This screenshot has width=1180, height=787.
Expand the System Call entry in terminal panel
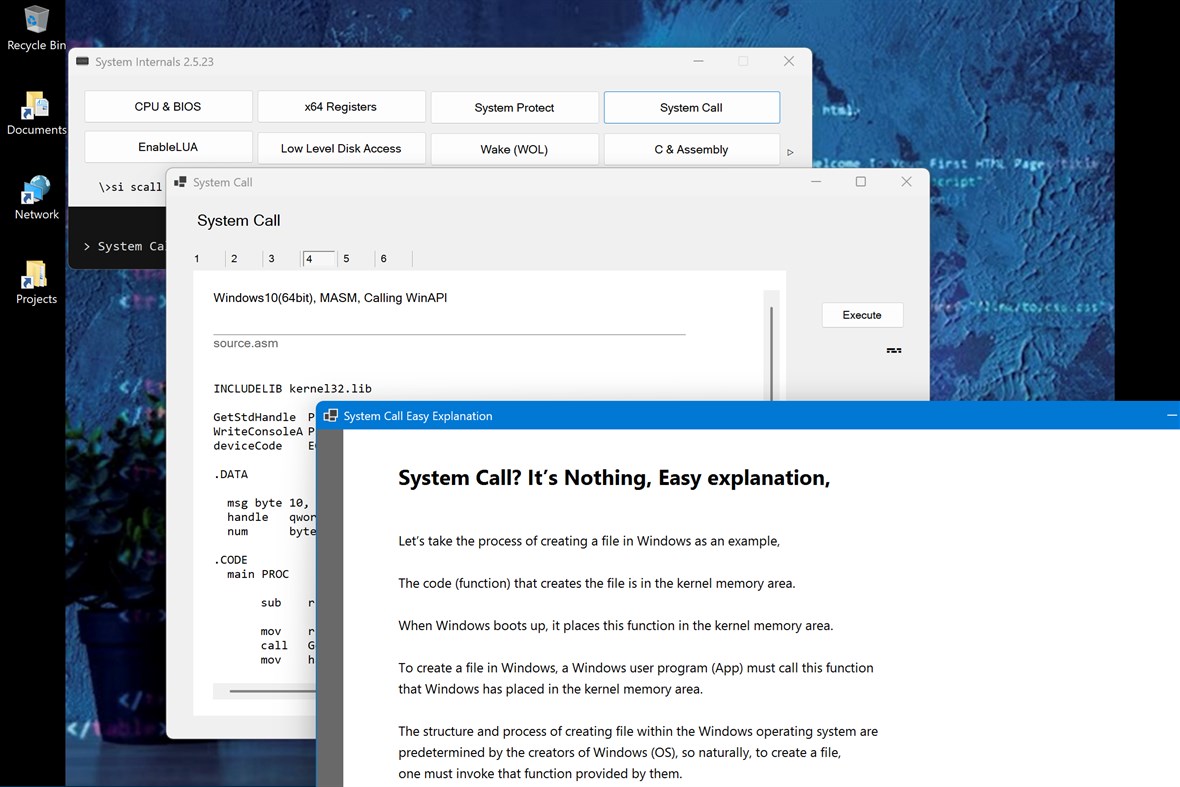pyautogui.click(x=86, y=246)
